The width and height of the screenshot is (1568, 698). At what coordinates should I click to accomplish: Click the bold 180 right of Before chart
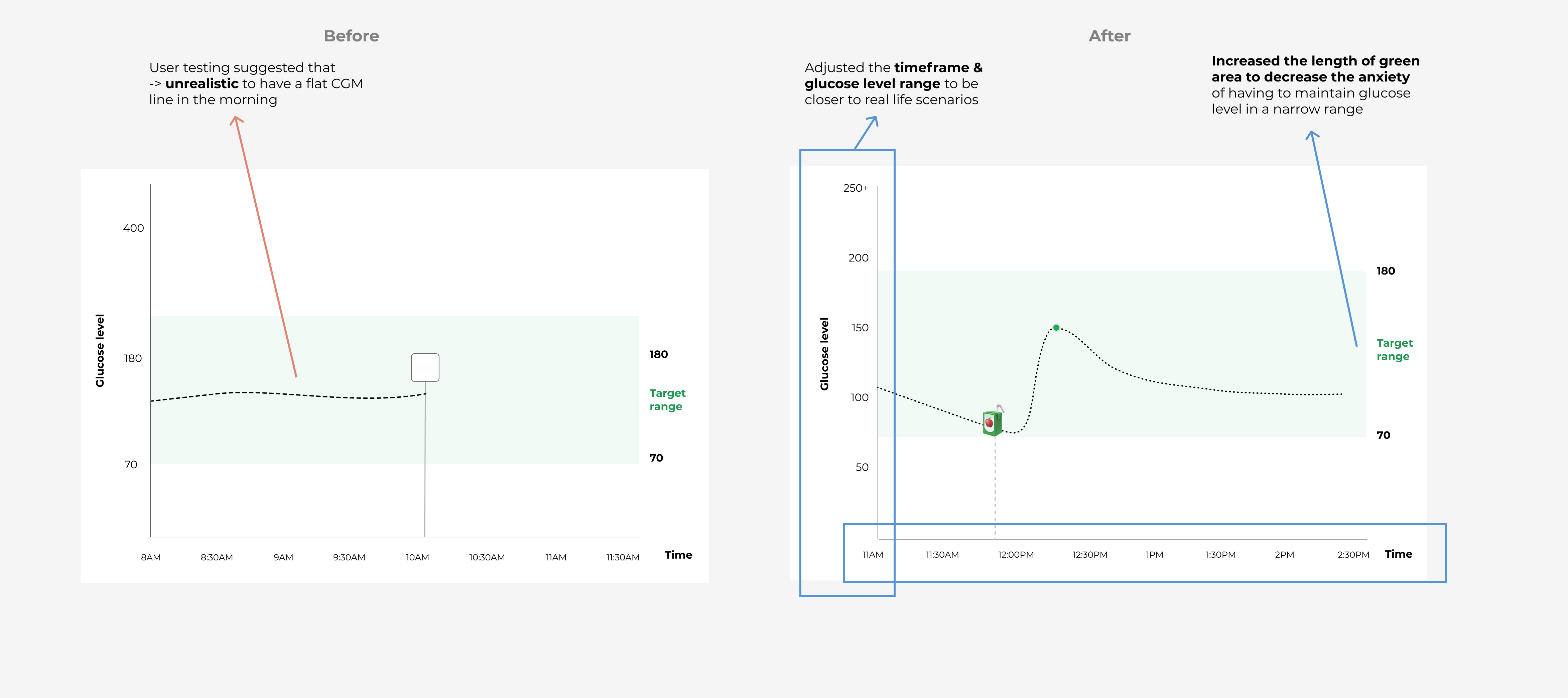[658, 355]
